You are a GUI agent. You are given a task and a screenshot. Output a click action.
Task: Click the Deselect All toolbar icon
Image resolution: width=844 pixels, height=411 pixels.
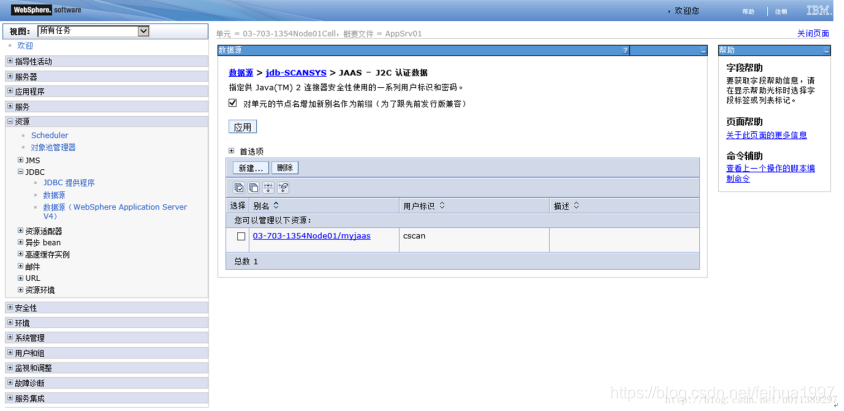pyautogui.click(x=253, y=188)
